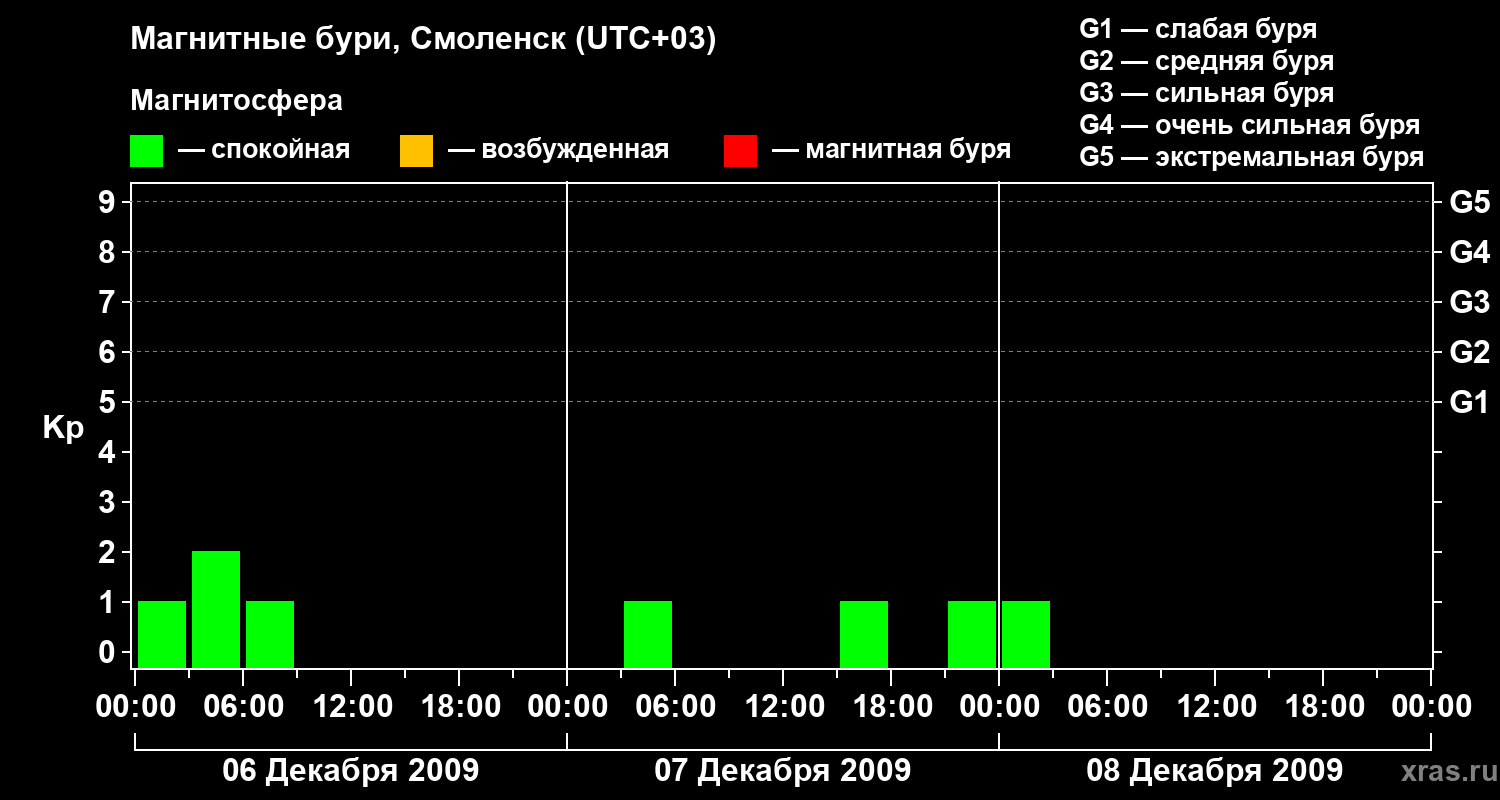
Task: Click the Kp value 9 on left axis
Action: 109,202
